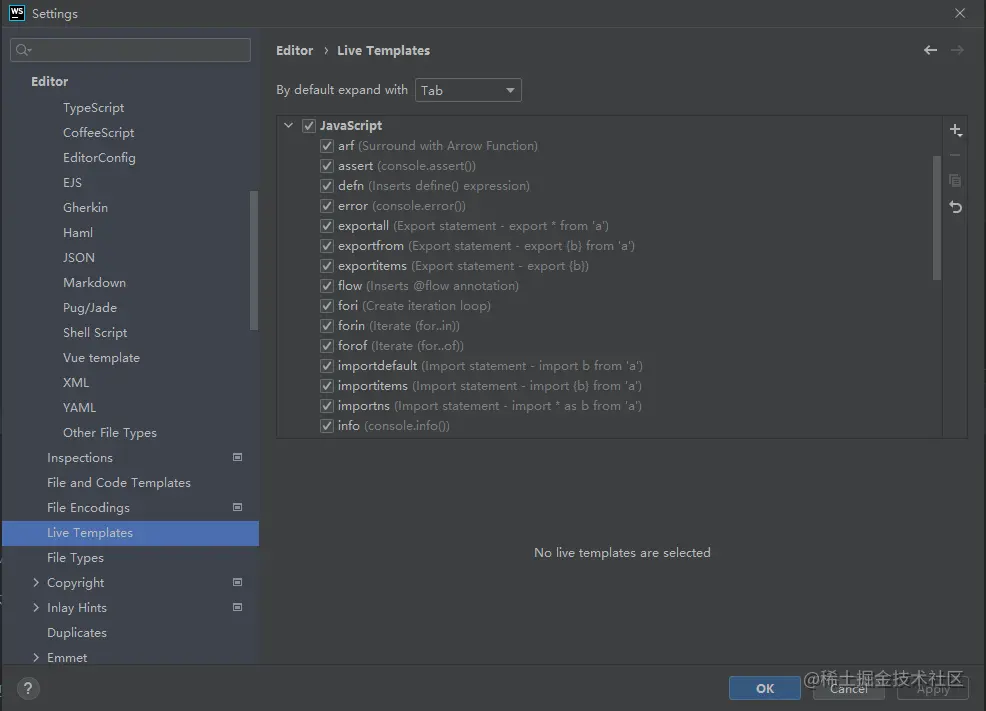Screen dimensions: 986x711
Task: Select Live Templates in the settings tree
Action: [x=131, y=533]
